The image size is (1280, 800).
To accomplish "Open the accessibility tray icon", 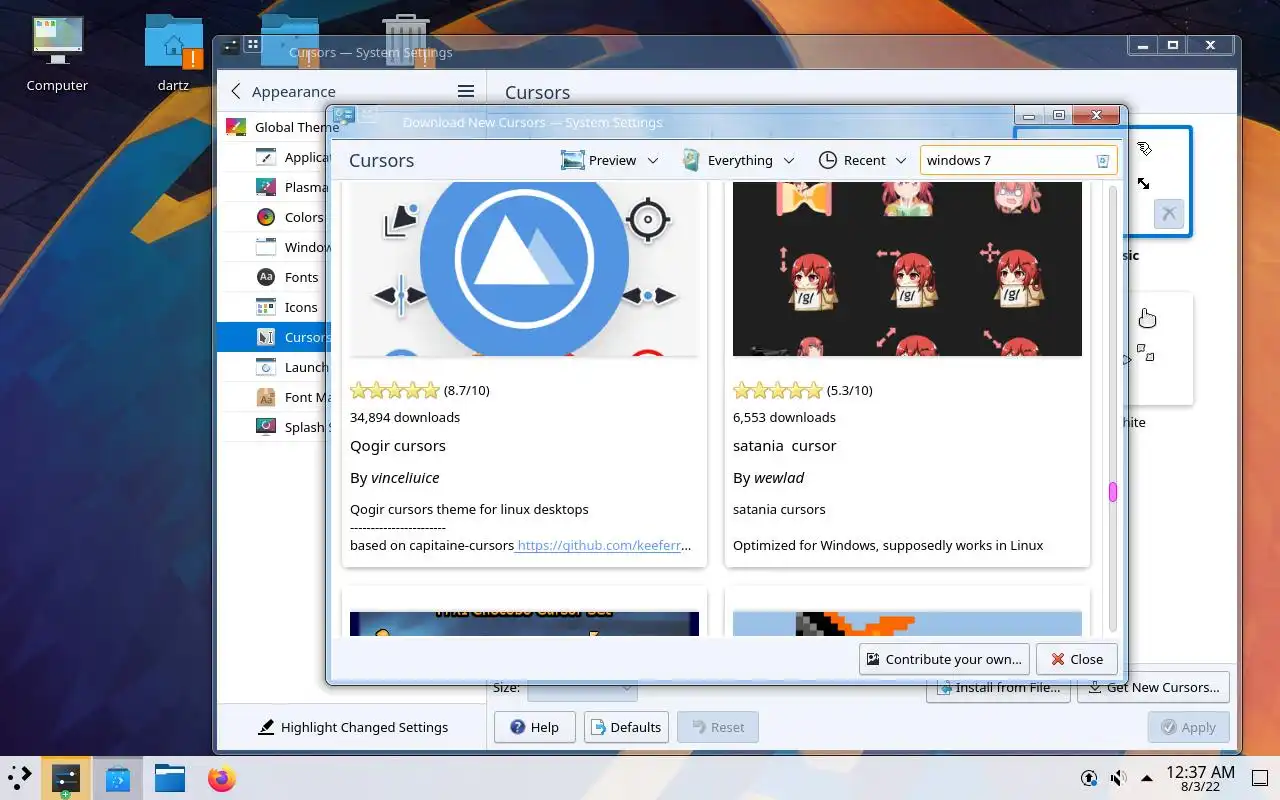I will click(x=1089, y=778).
